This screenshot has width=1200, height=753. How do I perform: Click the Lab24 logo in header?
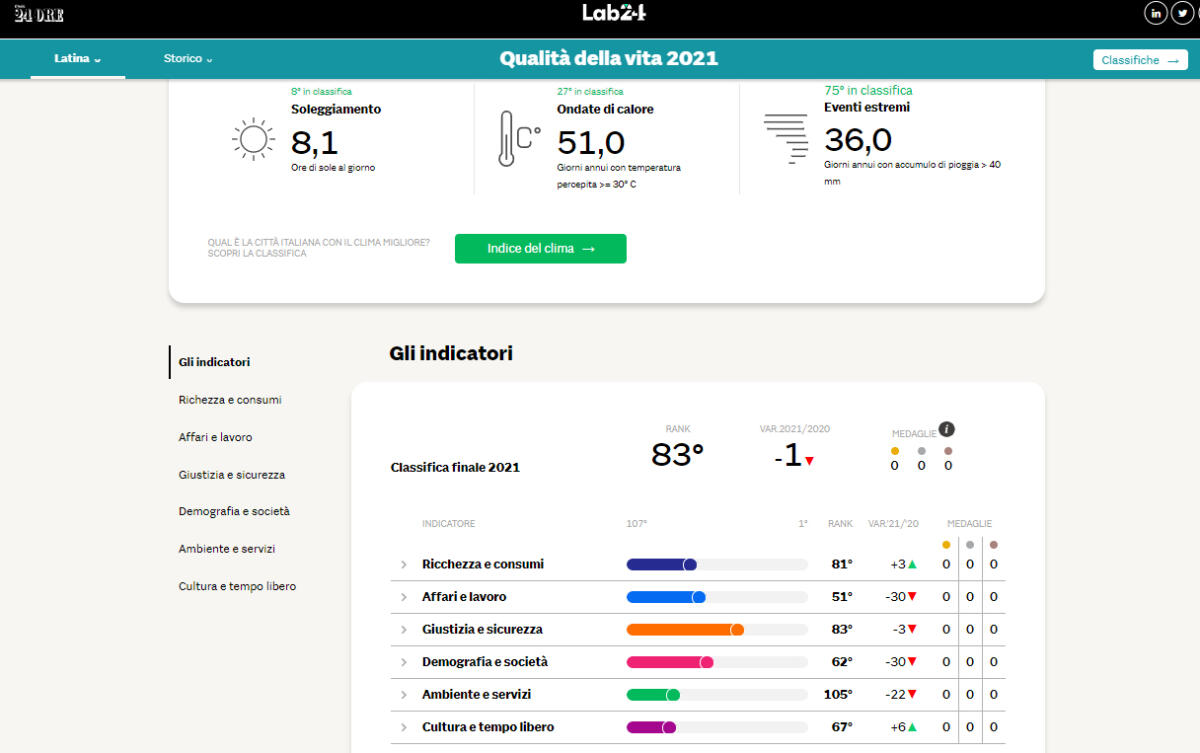[614, 13]
